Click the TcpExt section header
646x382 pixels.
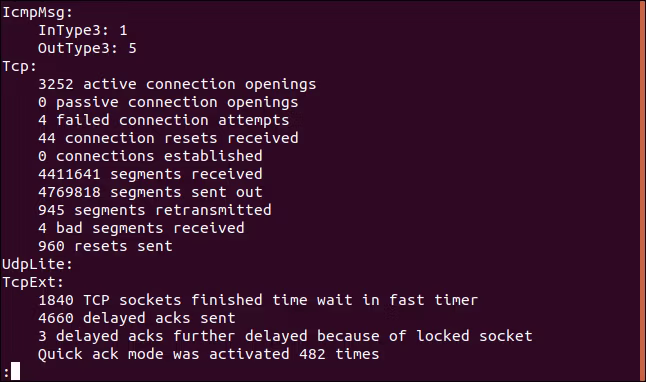33,282
